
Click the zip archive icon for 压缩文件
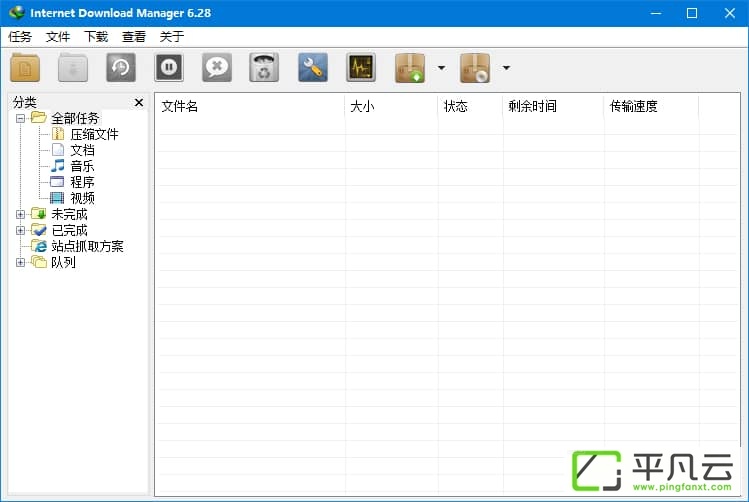[x=58, y=134]
